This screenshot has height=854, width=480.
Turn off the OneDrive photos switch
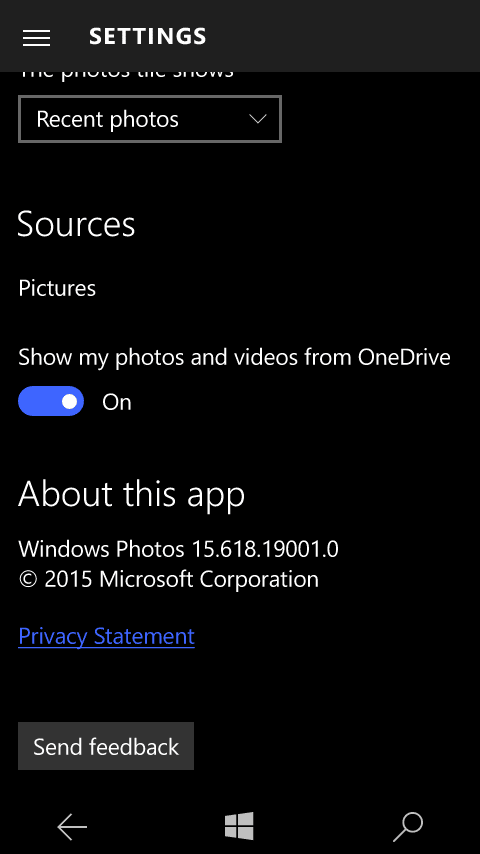pos(51,401)
